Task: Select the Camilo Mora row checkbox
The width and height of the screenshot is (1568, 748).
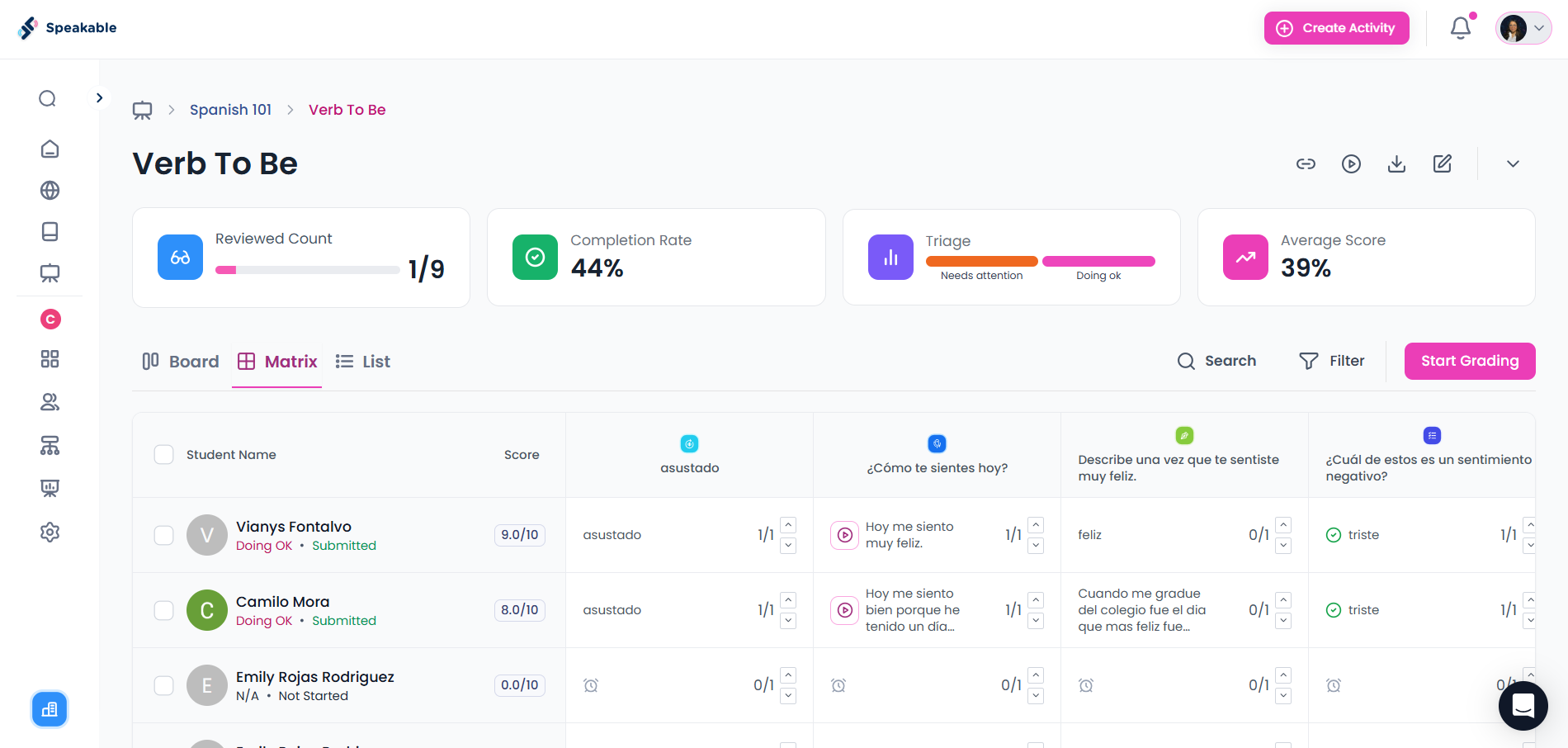Action: tap(164, 610)
